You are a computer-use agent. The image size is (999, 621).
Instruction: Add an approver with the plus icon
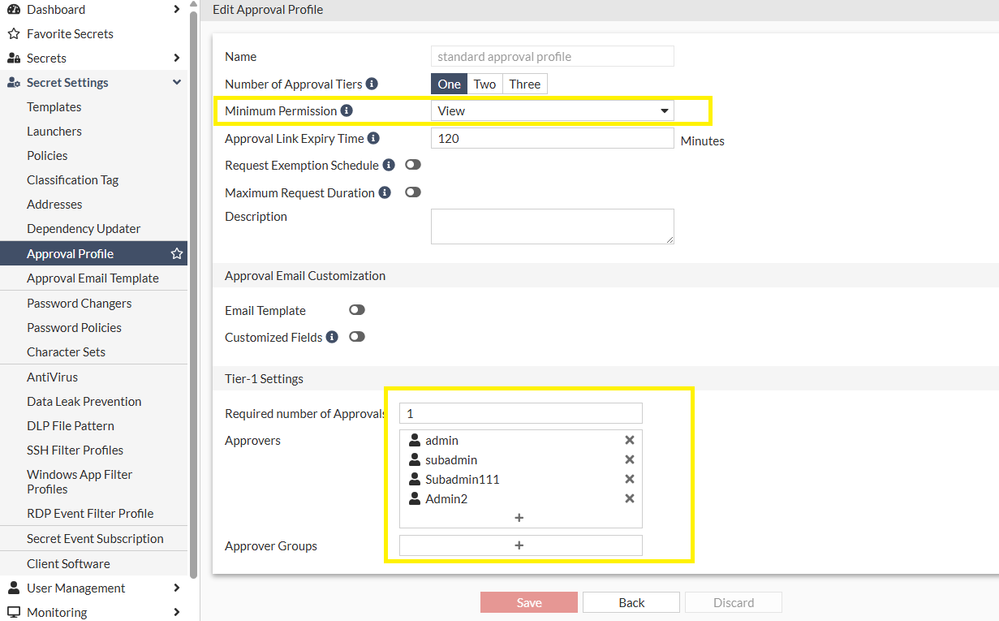pyautogui.click(x=519, y=518)
